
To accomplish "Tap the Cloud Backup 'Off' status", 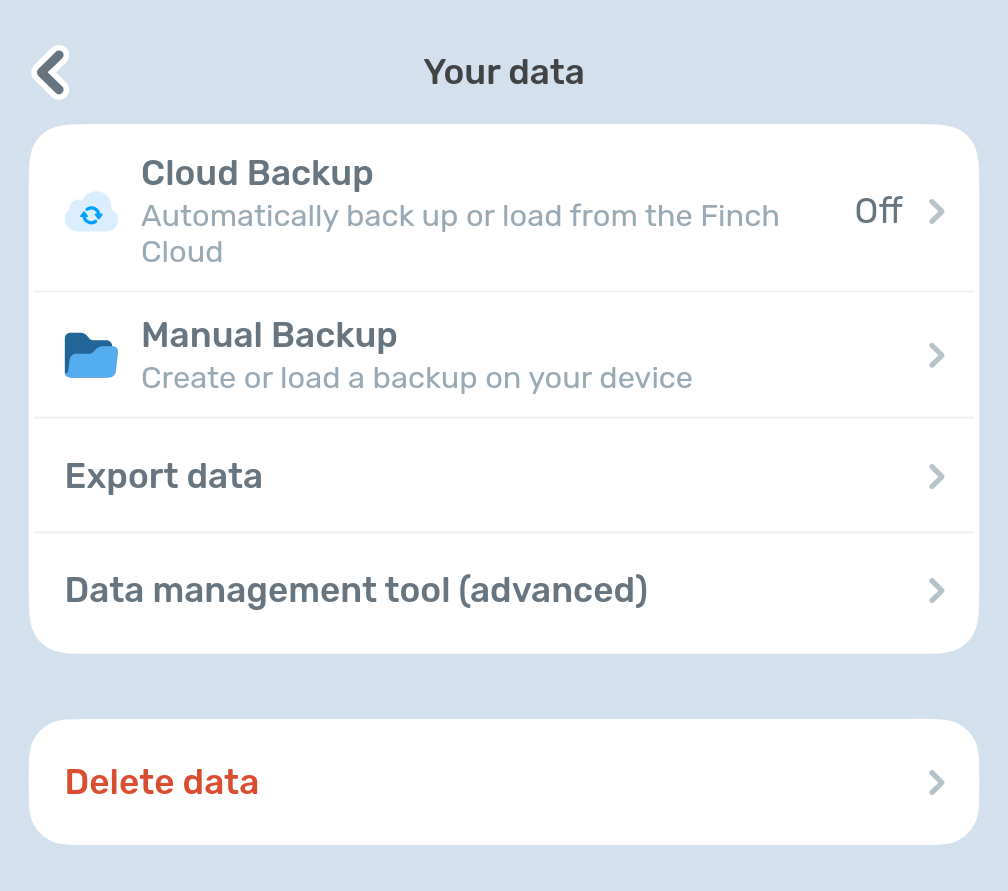I will click(x=878, y=212).
